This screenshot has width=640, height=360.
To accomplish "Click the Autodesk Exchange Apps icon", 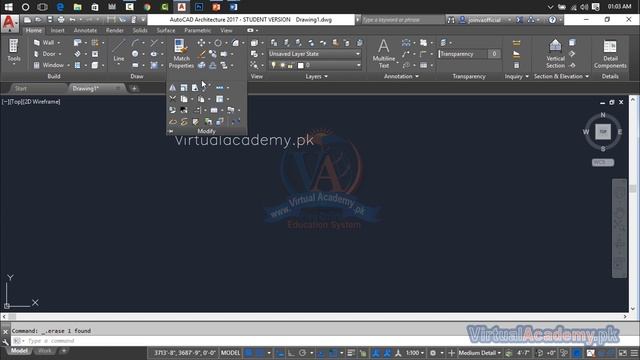I will [x=520, y=20].
